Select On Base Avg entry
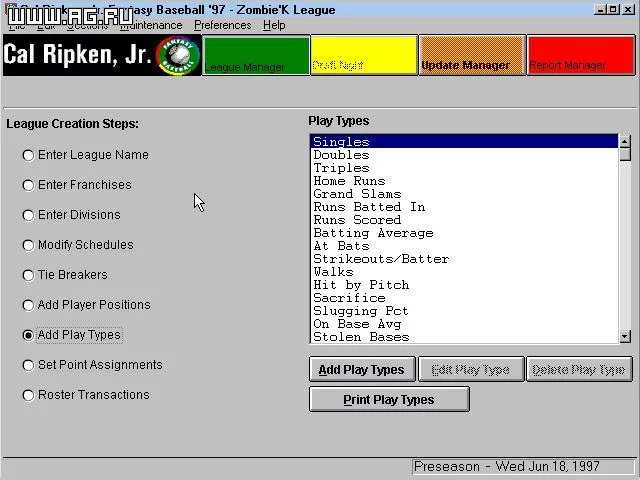 (464, 324)
